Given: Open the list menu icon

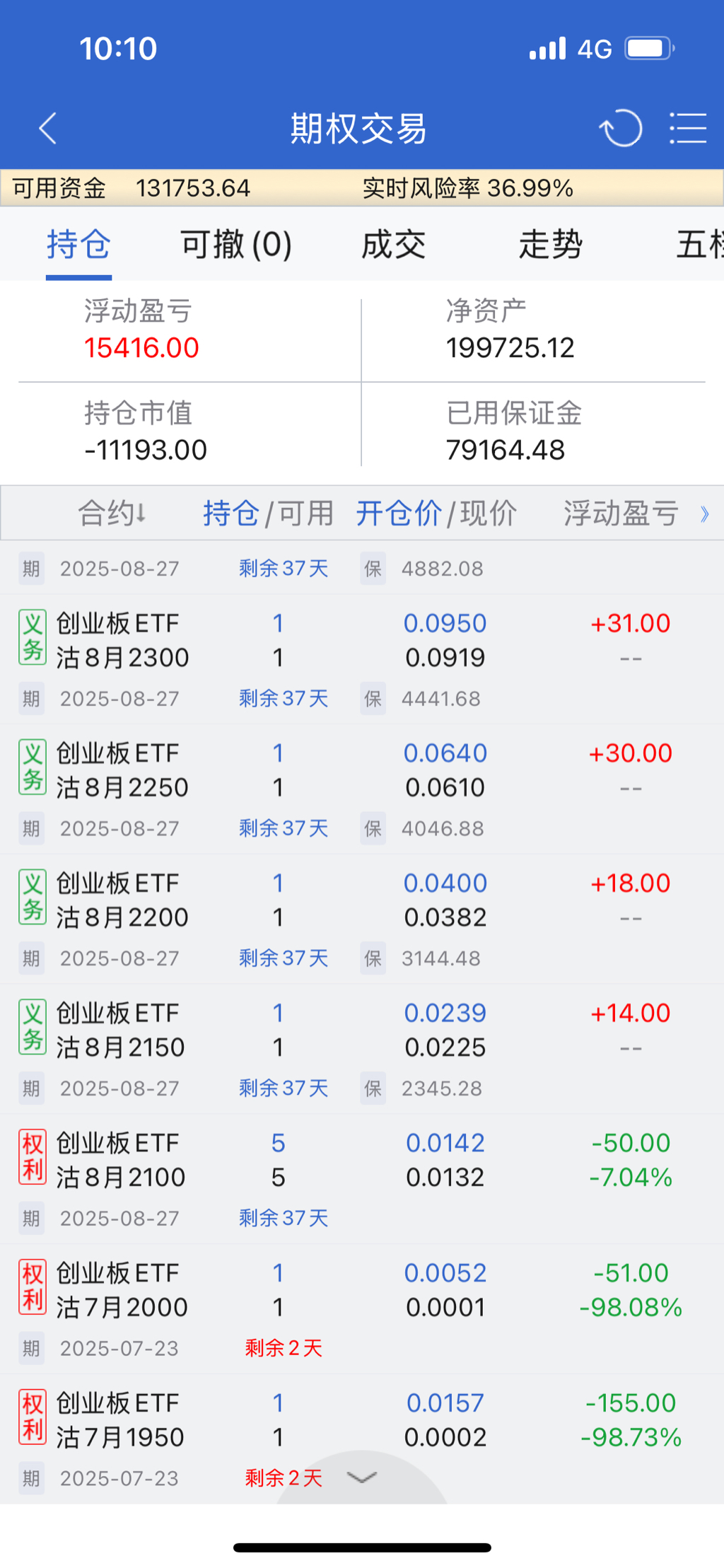Looking at the screenshot, I should click(x=688, y=129).
